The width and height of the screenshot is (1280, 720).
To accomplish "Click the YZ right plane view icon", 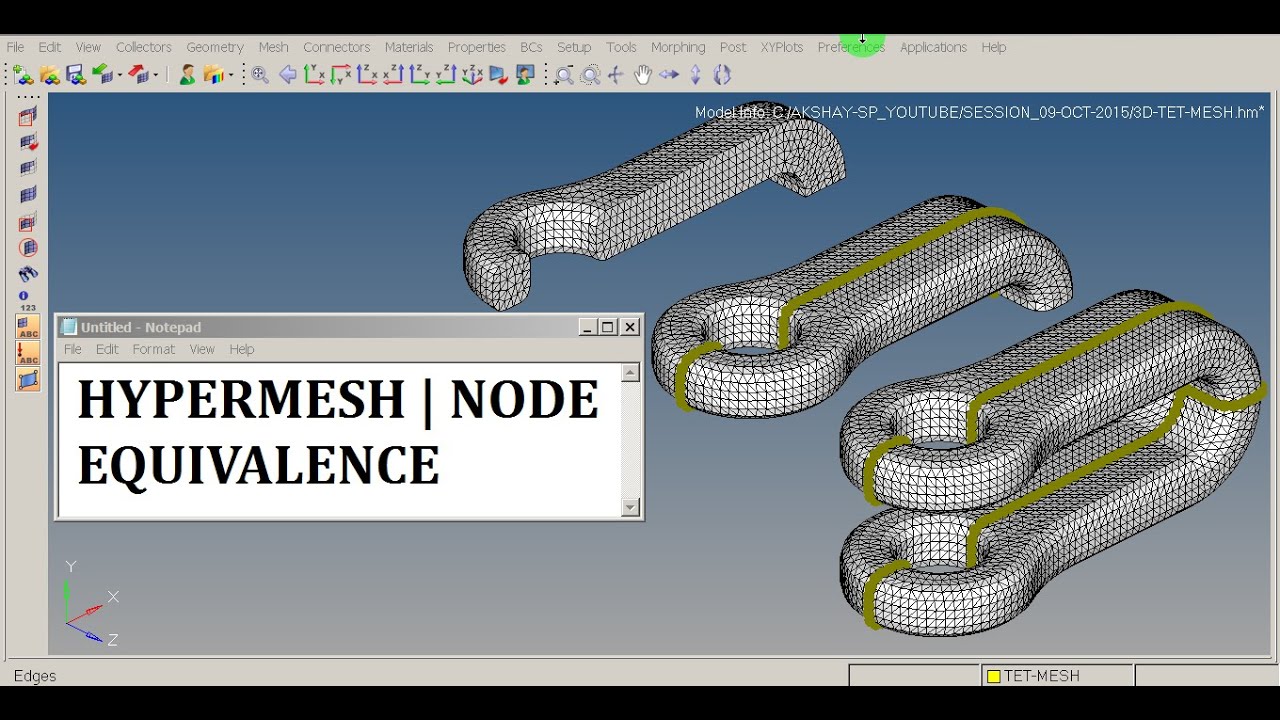I will click(x=419, y=75).
